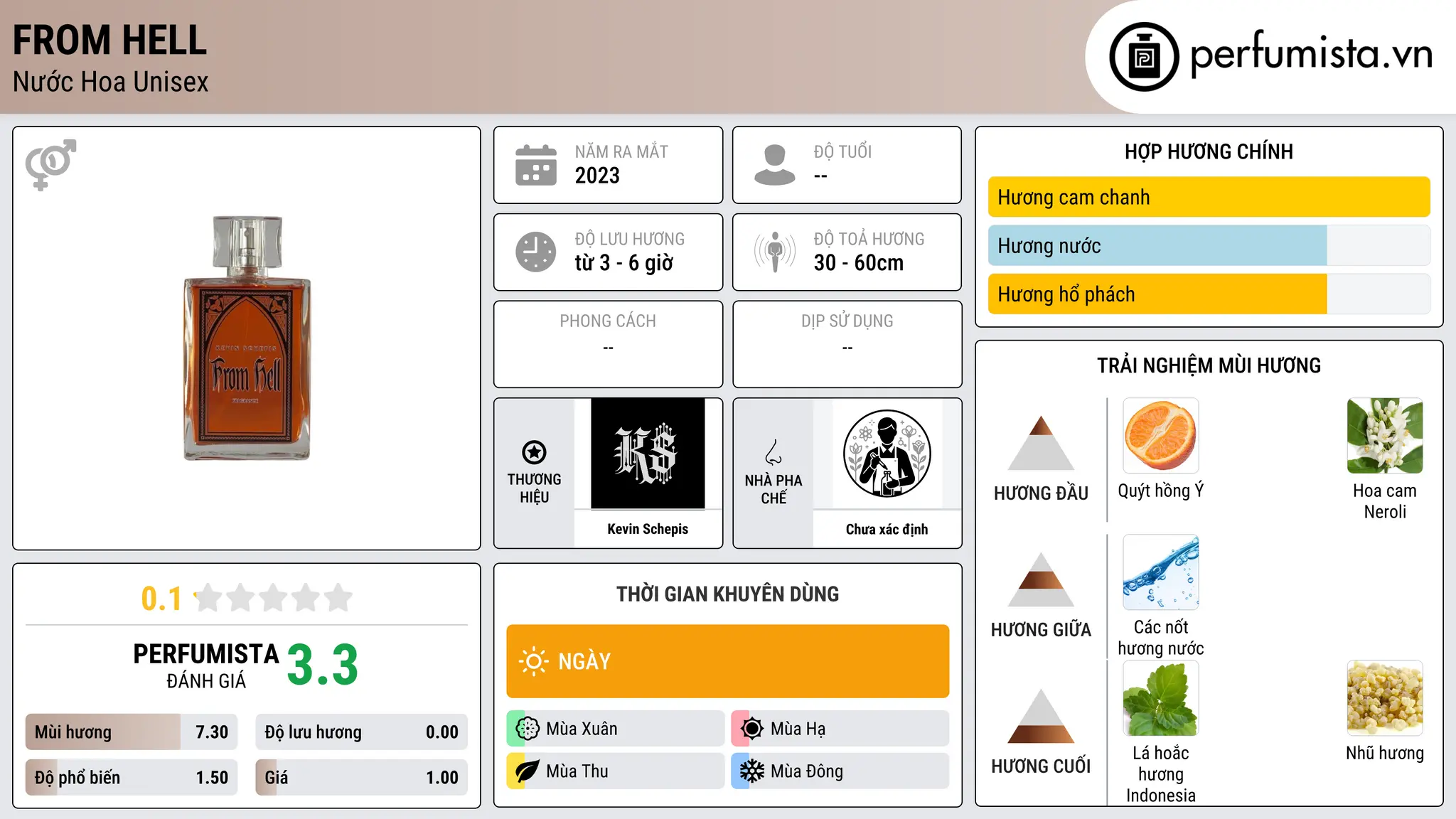Image resolution: width=1456 pixels, height=819 pixels.
Task: Click the Hương cuối pyramid icon
Action: (x=1041, y=716)
